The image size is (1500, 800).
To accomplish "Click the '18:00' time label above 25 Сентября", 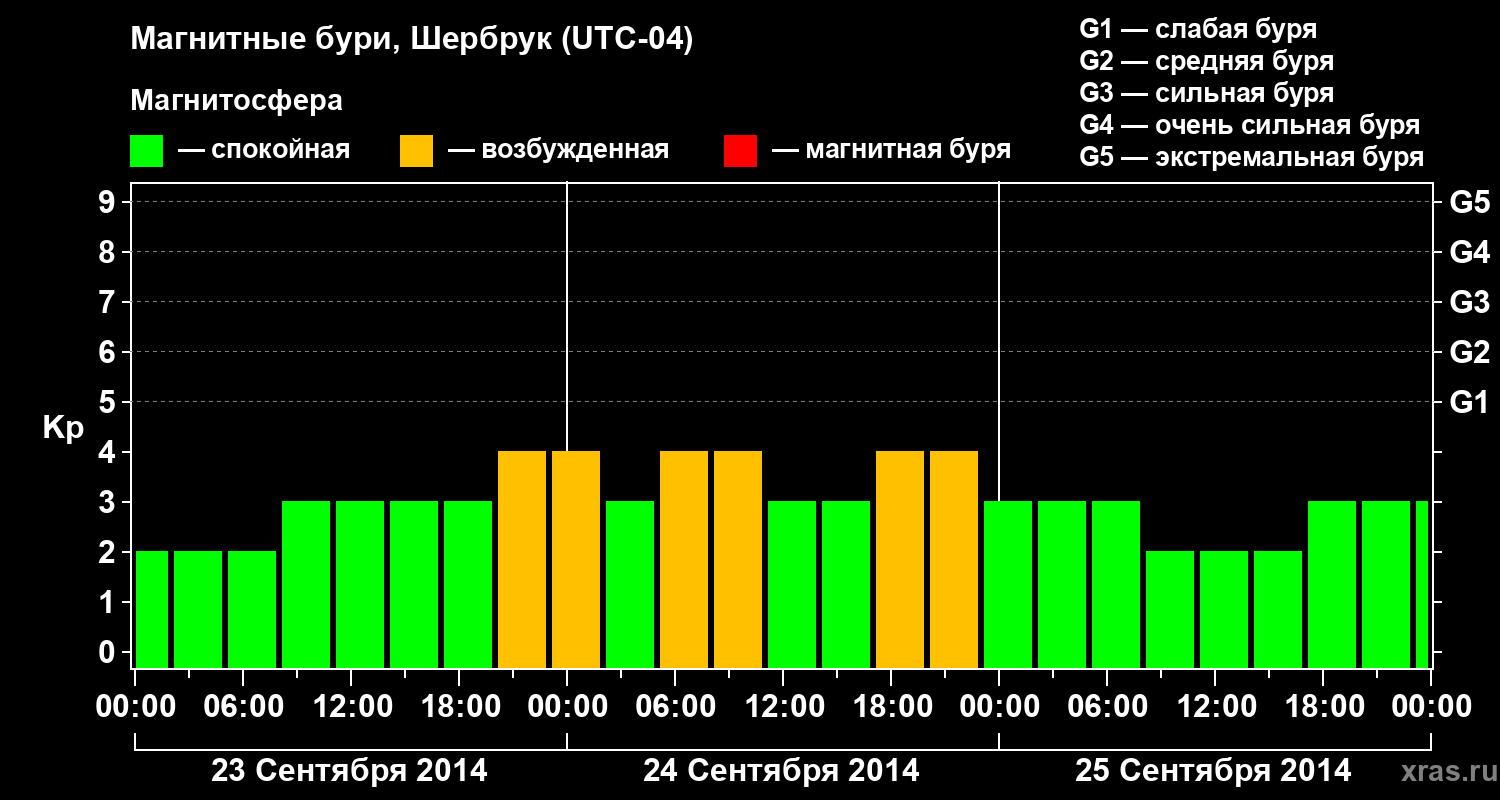I will 1323,706.
